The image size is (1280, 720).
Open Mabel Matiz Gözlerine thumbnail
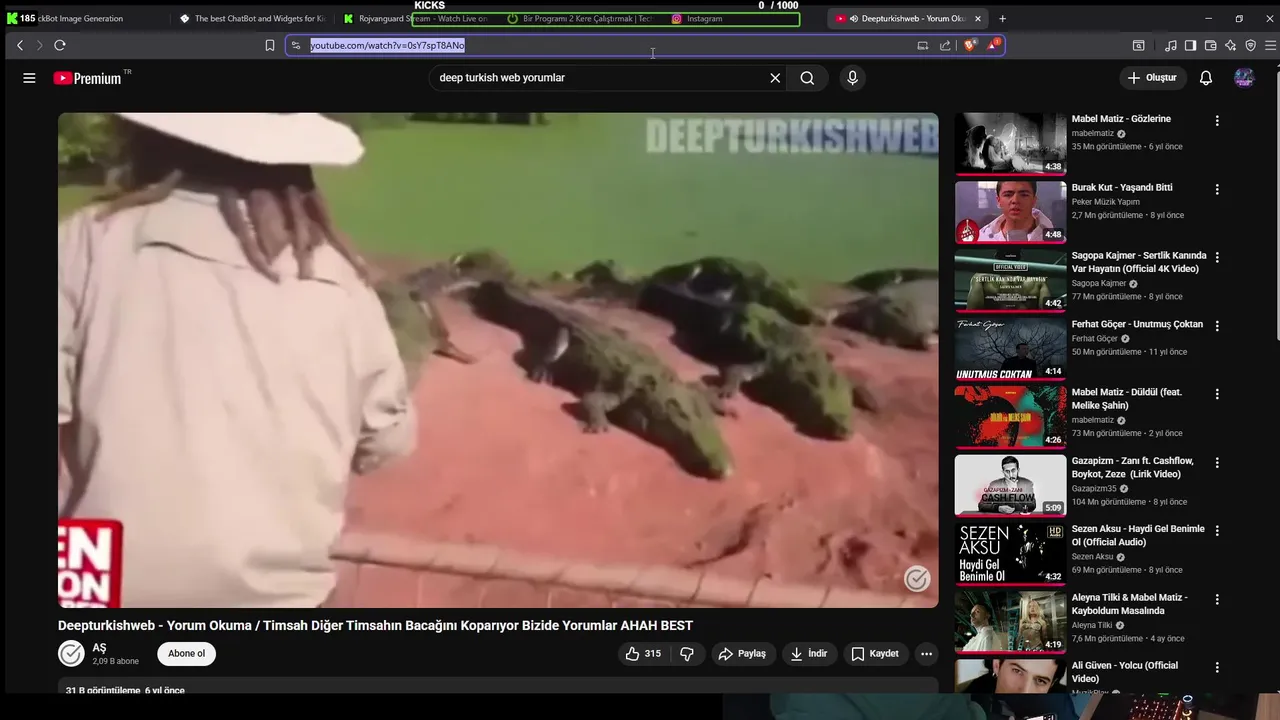pos(1010,144)
